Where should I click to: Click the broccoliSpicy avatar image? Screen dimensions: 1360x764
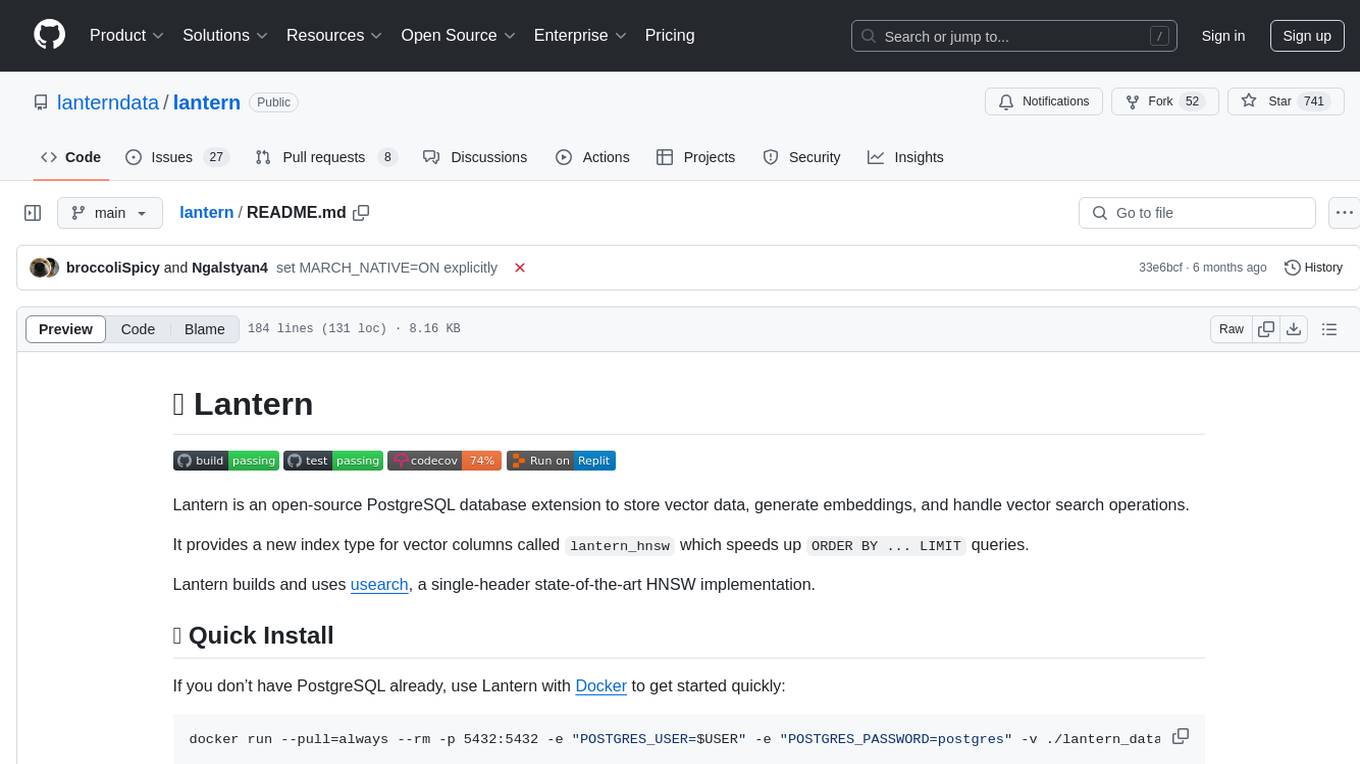39,268
